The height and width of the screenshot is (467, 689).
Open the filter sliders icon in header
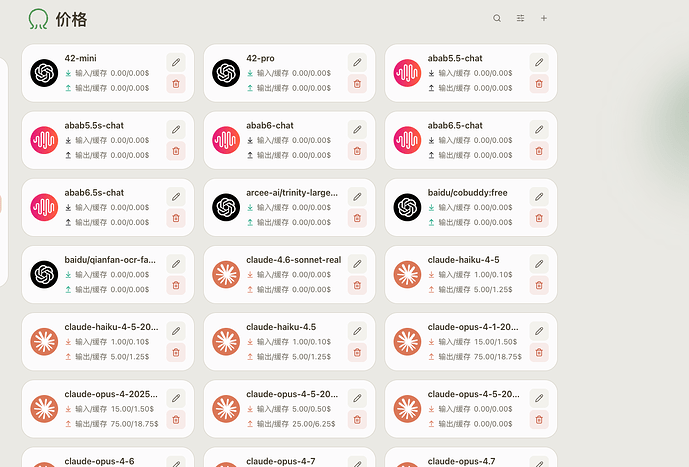coord(520,18)
